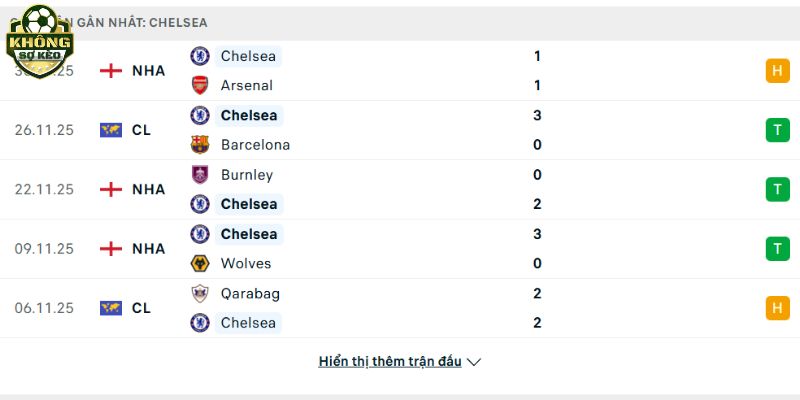The image size is (800, 400).
Task: Open the CL league label dated 06.11.25
Action: (141, 308)
